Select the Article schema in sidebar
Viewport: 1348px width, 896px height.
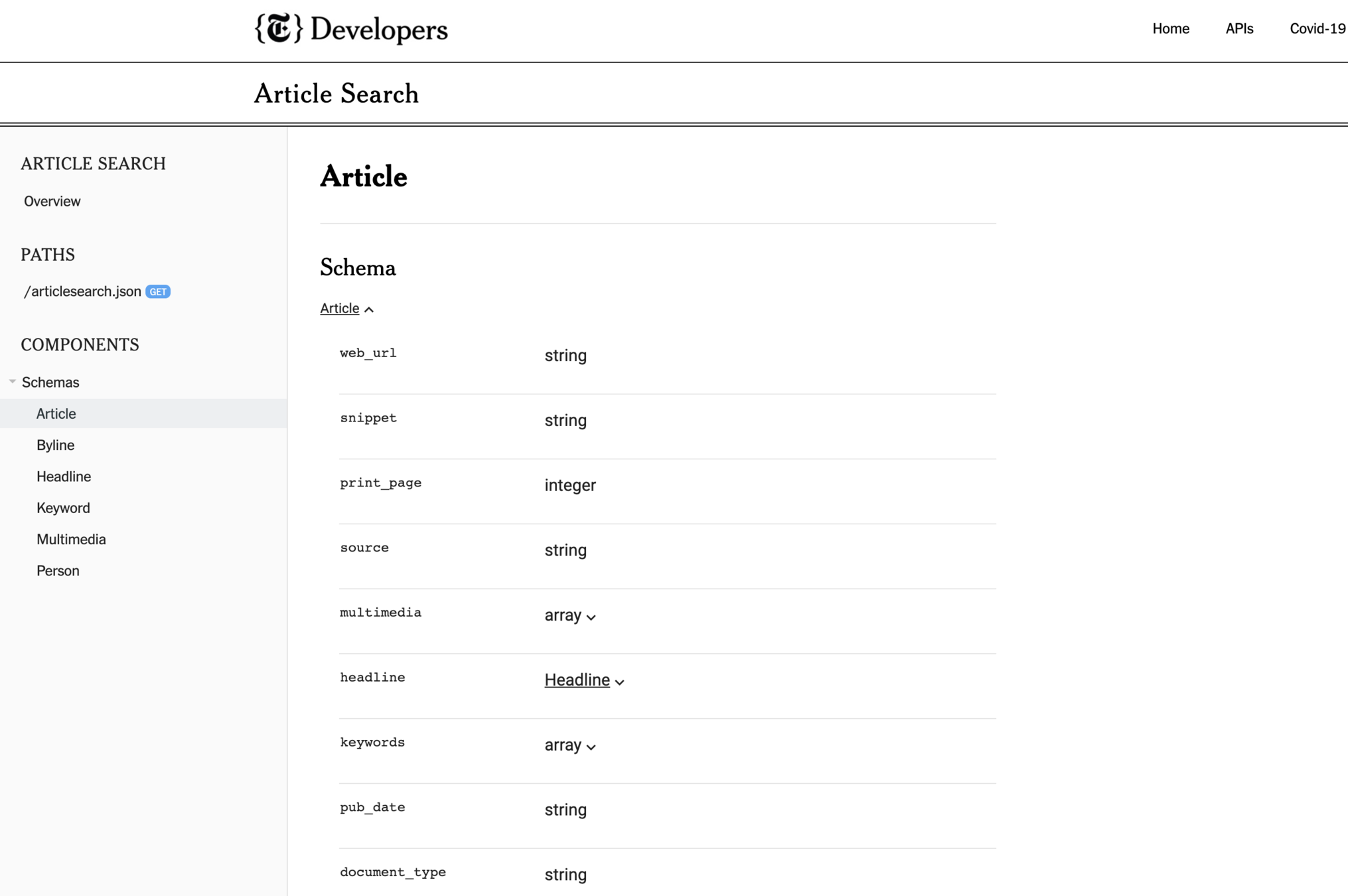[56, 413]
